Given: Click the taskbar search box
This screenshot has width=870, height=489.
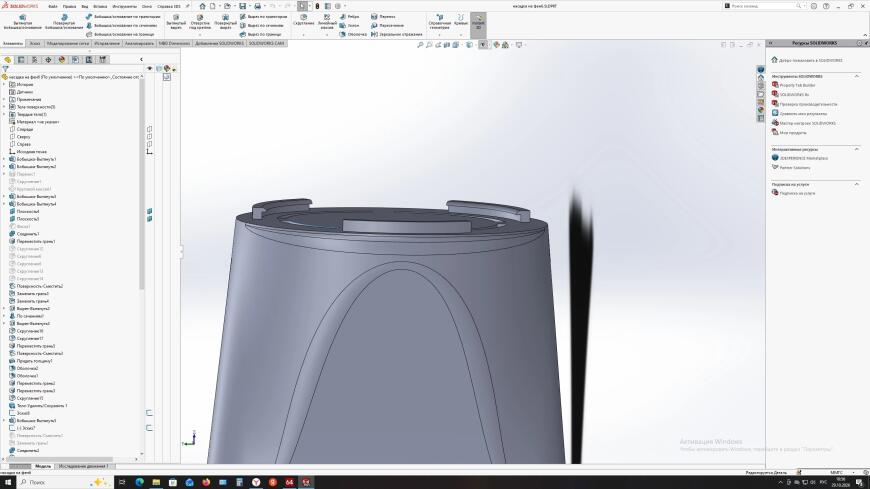Looking at the screenshot, I should (x=64, y=482).
